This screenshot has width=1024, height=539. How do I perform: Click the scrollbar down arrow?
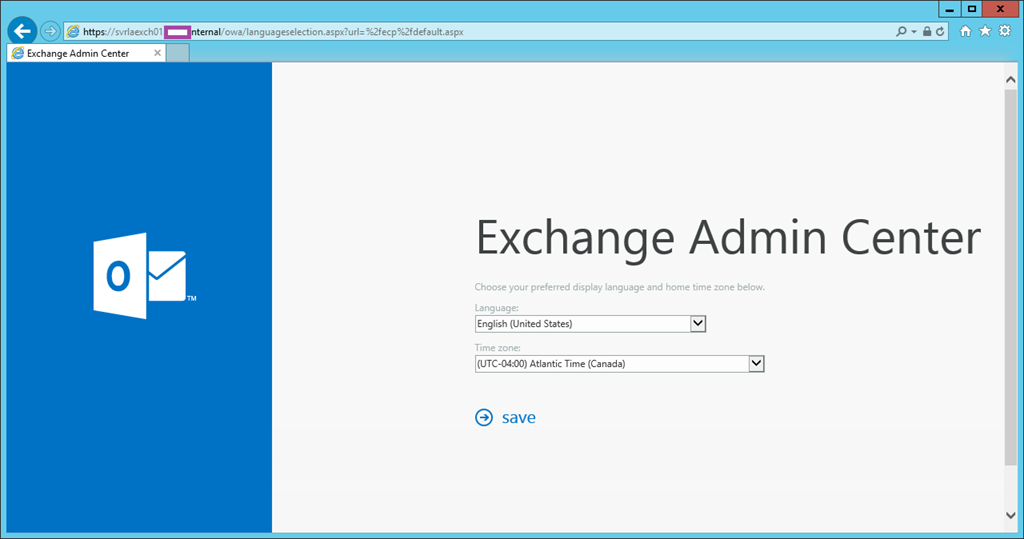[x=1010, y=515]
